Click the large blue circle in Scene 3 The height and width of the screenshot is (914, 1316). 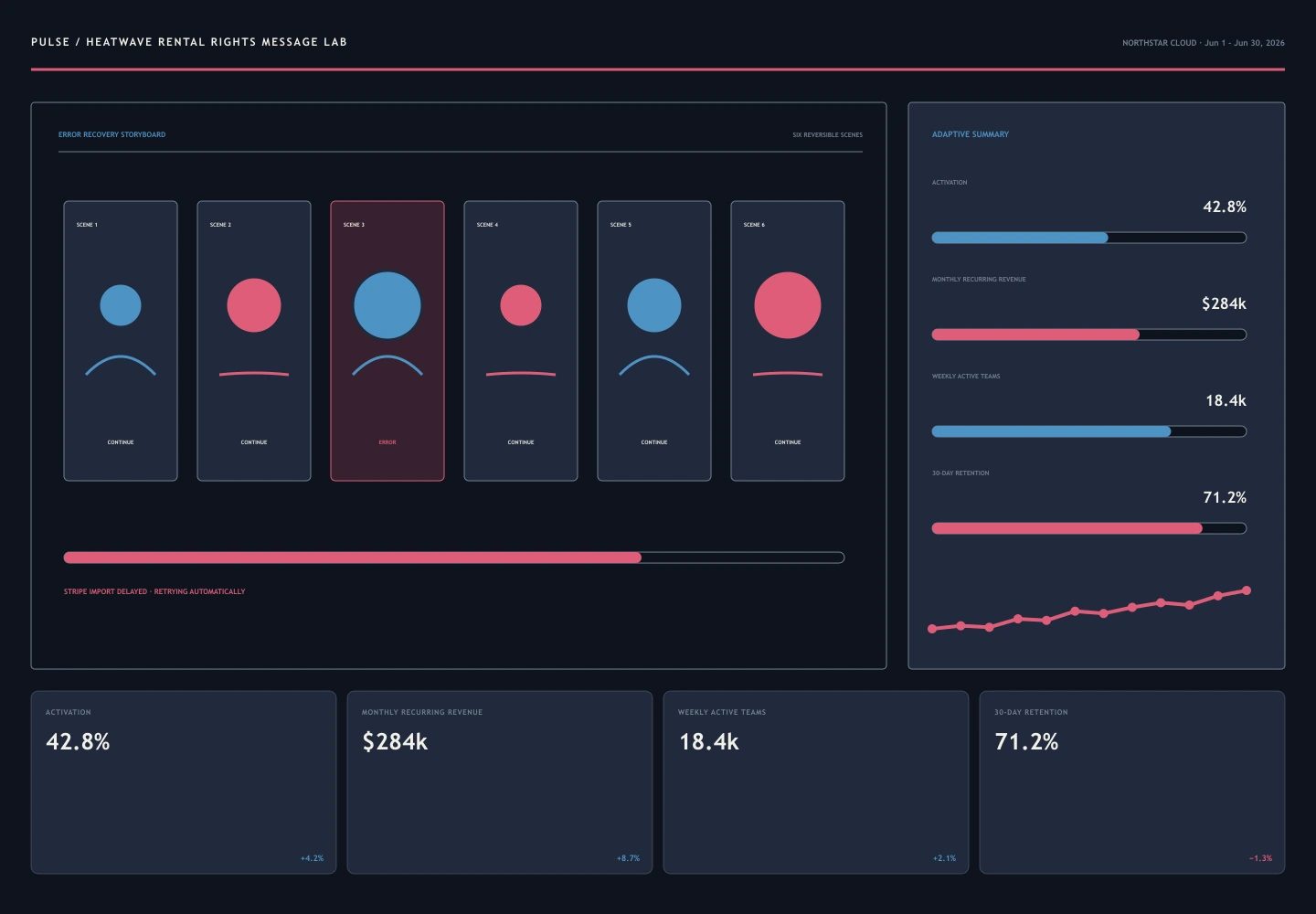[x=387, y=305]
